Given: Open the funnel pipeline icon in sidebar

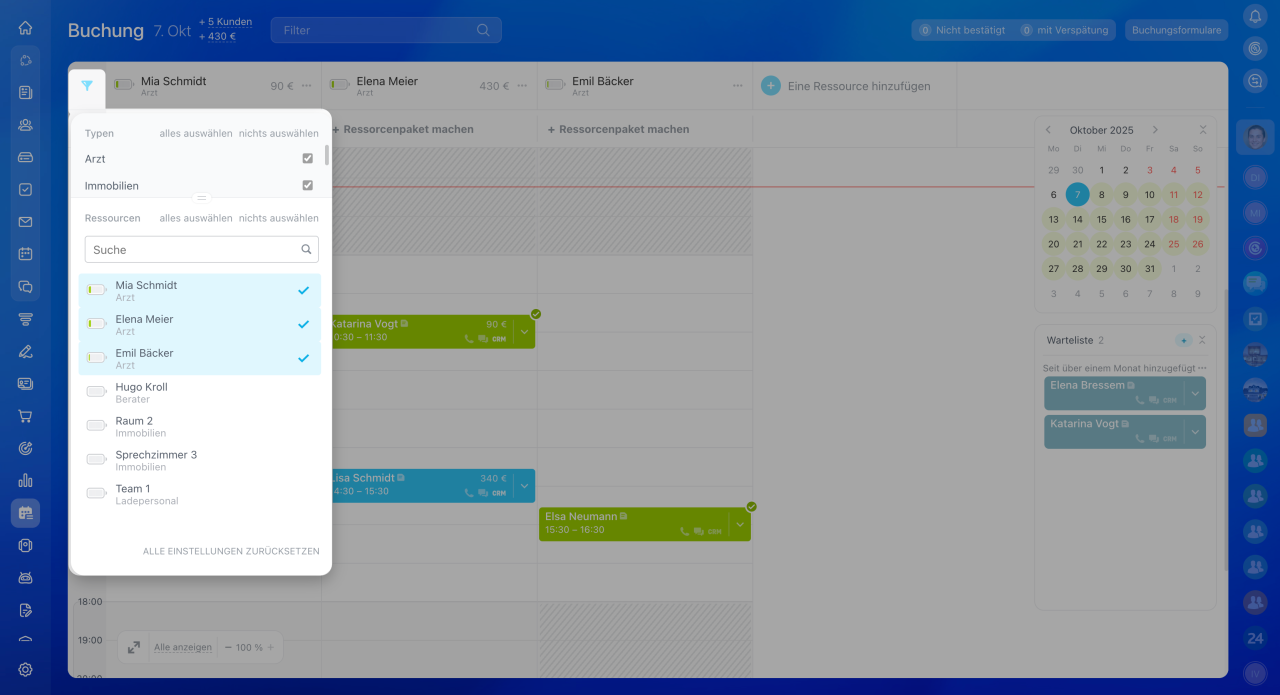Looking at the screenshot, I should [25, 319].
